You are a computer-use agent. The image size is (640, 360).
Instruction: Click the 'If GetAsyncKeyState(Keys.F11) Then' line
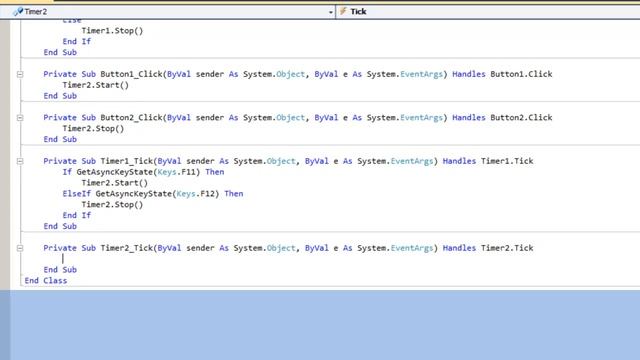pos(143,172)
